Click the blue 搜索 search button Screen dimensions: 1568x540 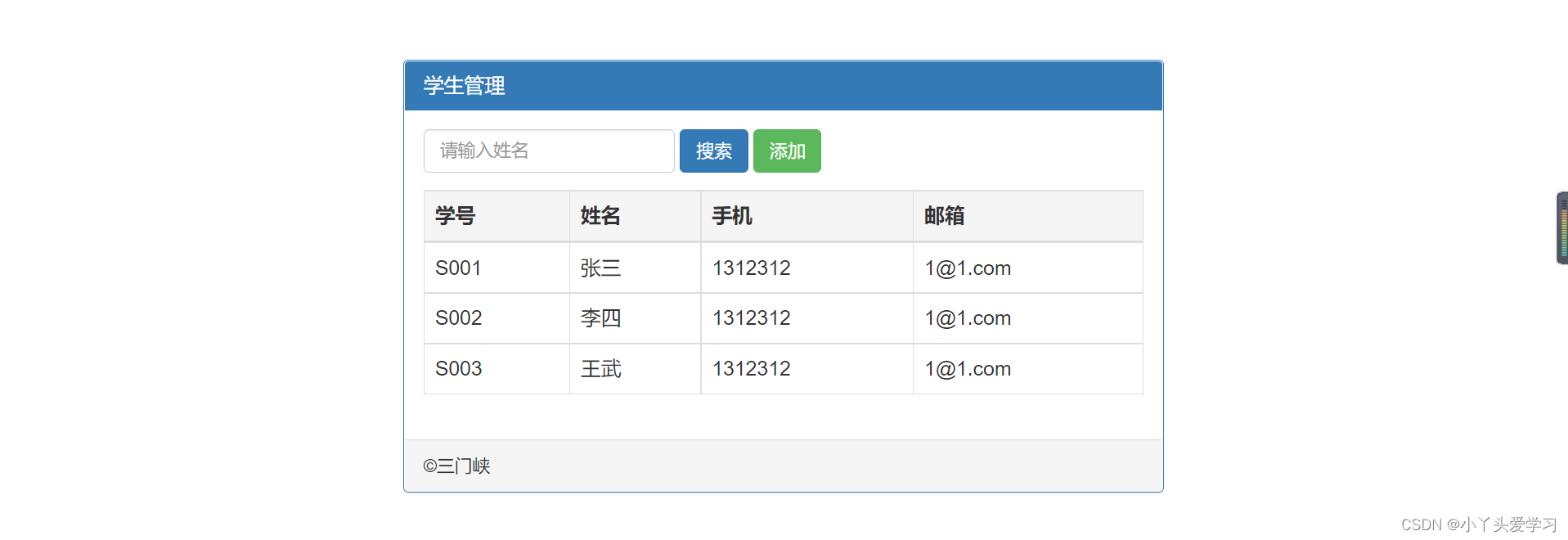(714, 151)
